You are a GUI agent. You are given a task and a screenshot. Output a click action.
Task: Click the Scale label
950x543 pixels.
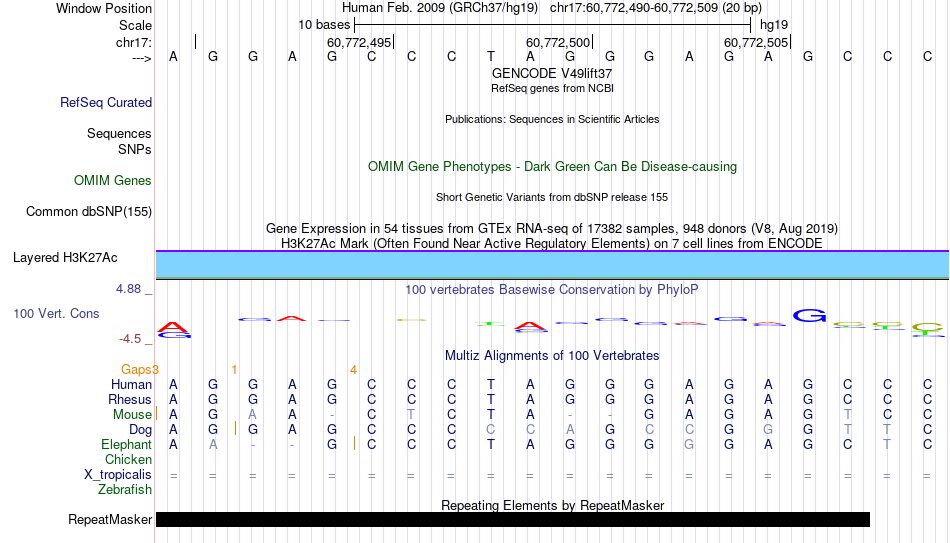[135, 25]
